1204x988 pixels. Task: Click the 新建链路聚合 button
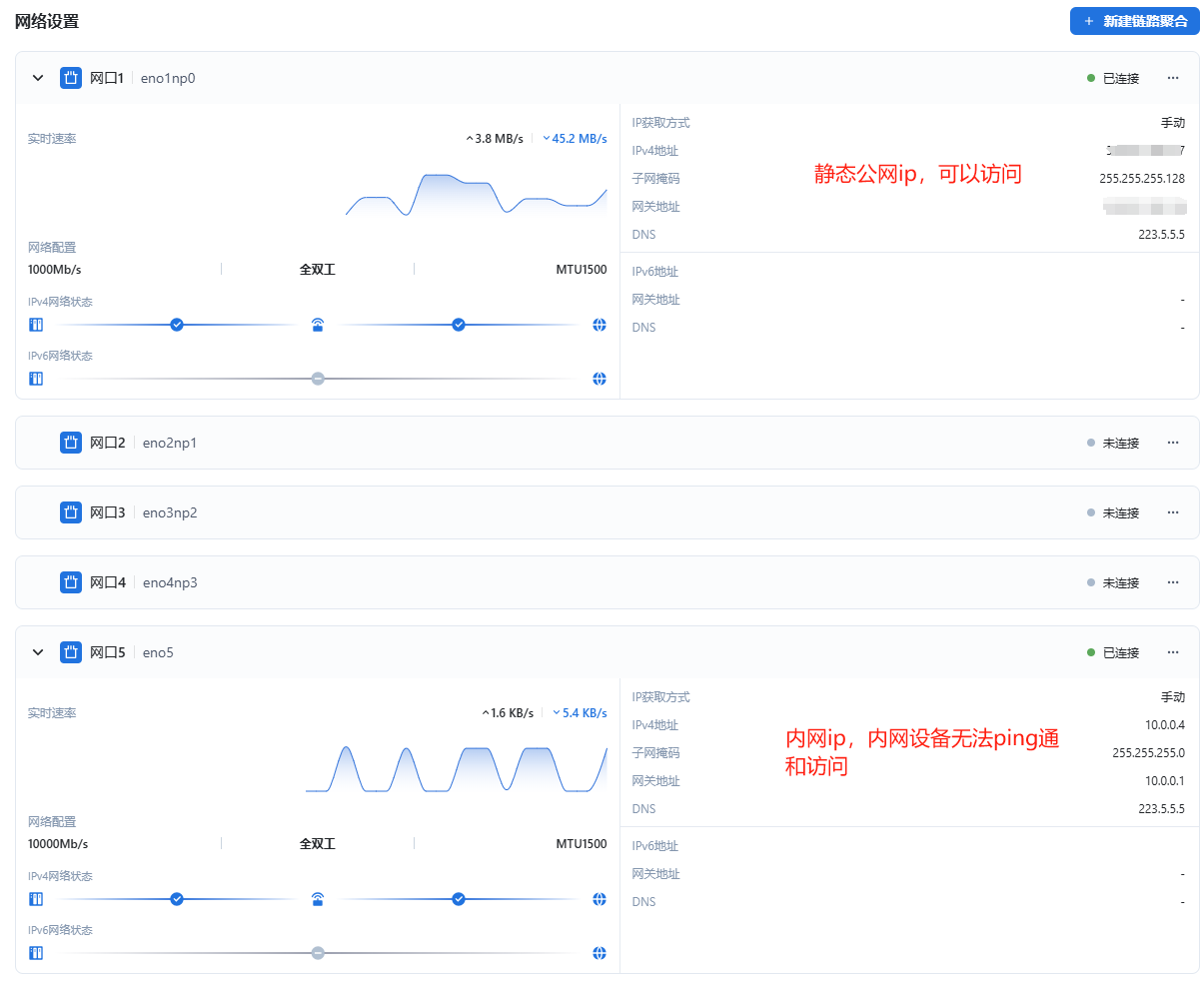[x=1134, y=21]
